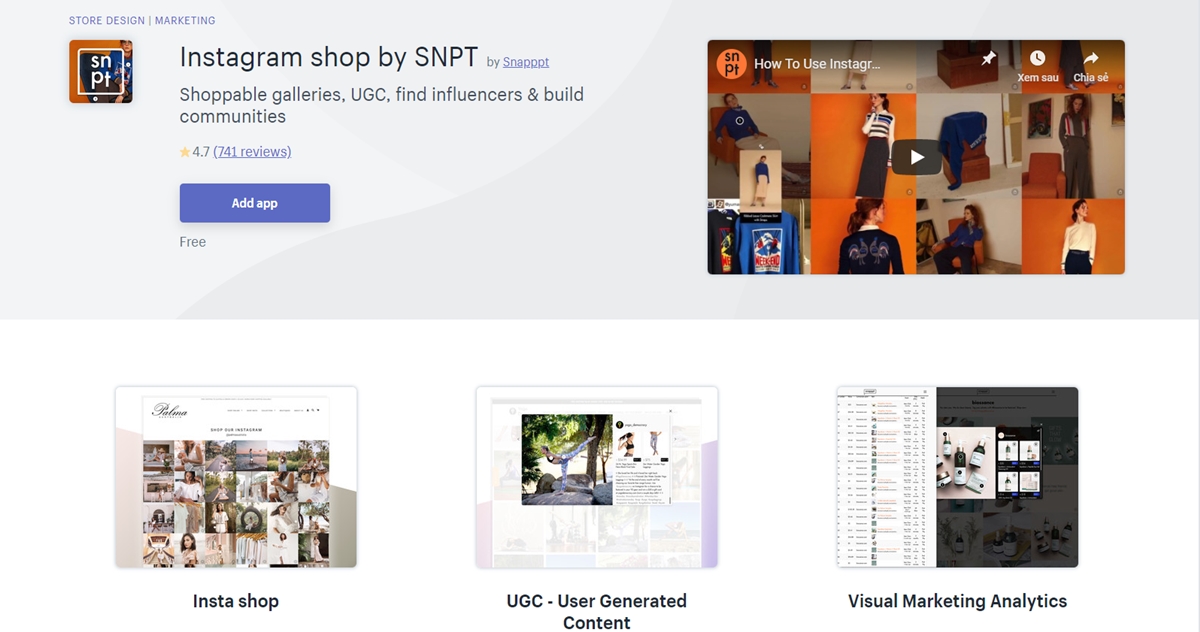Visit the Snapppt developer link
The width and height of the screenshot is (1200, 632).
point(526,62)
